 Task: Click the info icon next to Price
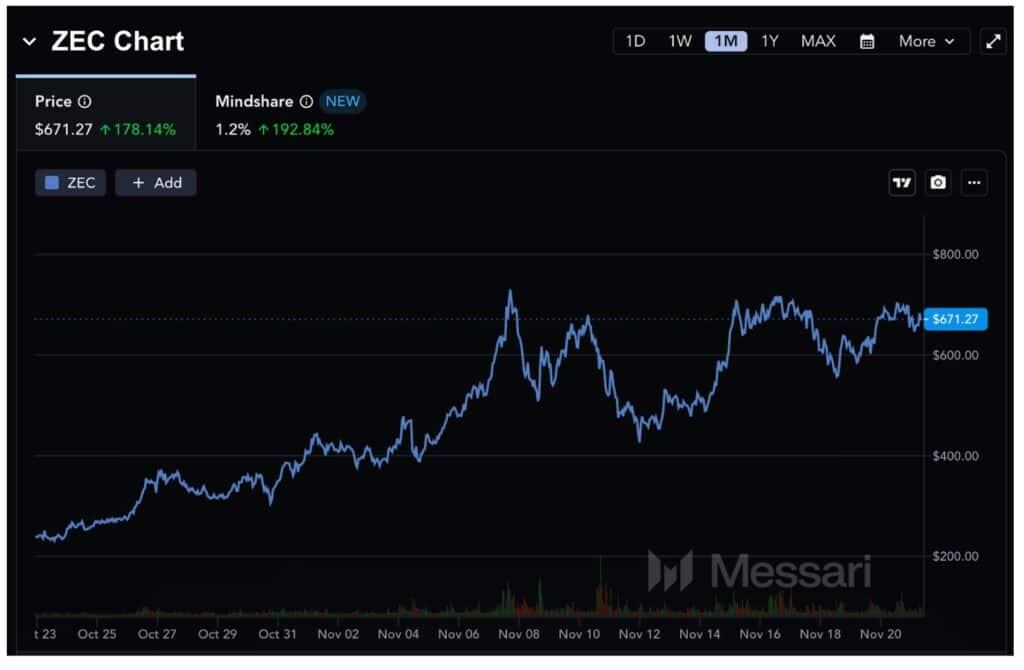[85, 101]
